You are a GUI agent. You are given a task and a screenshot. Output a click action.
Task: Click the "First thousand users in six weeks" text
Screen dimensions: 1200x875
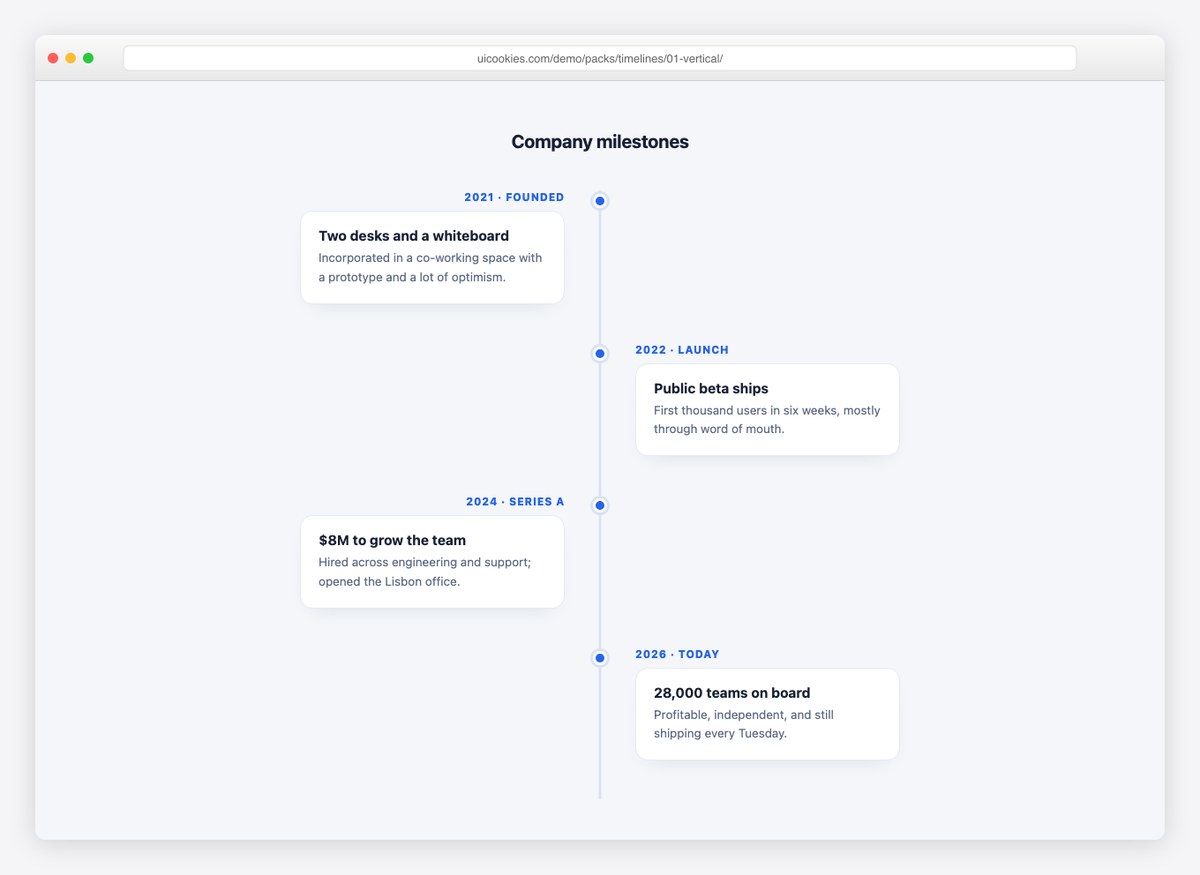(x=767, y=420)
